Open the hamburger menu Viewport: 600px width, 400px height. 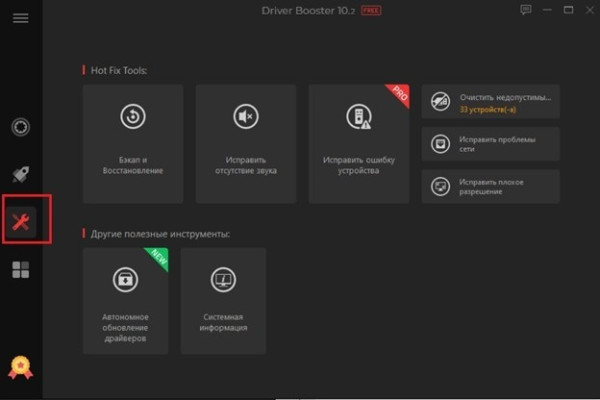(21, 18)
